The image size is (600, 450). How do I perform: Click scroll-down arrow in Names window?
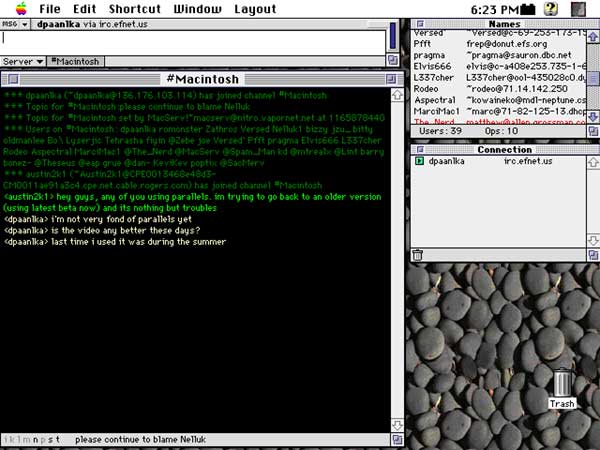click(x=593, y=117)
